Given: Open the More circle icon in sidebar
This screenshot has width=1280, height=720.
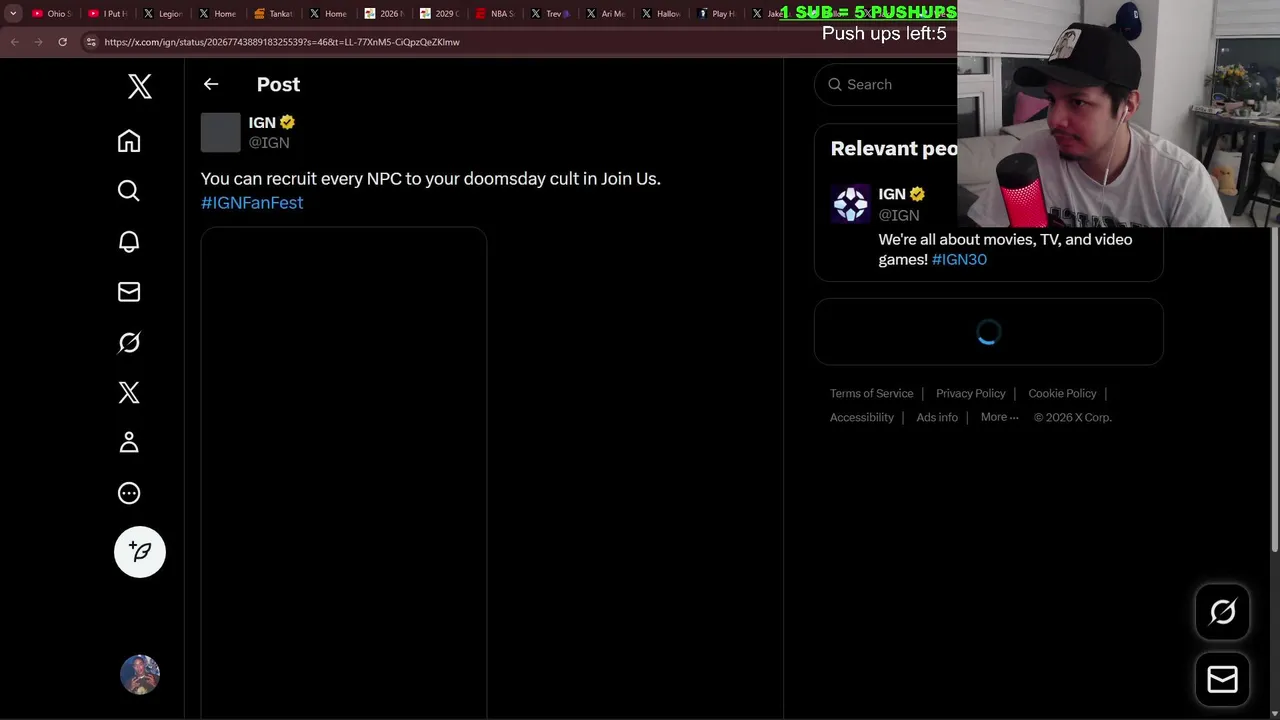Looking at the screenshot, I should [129, 493].
